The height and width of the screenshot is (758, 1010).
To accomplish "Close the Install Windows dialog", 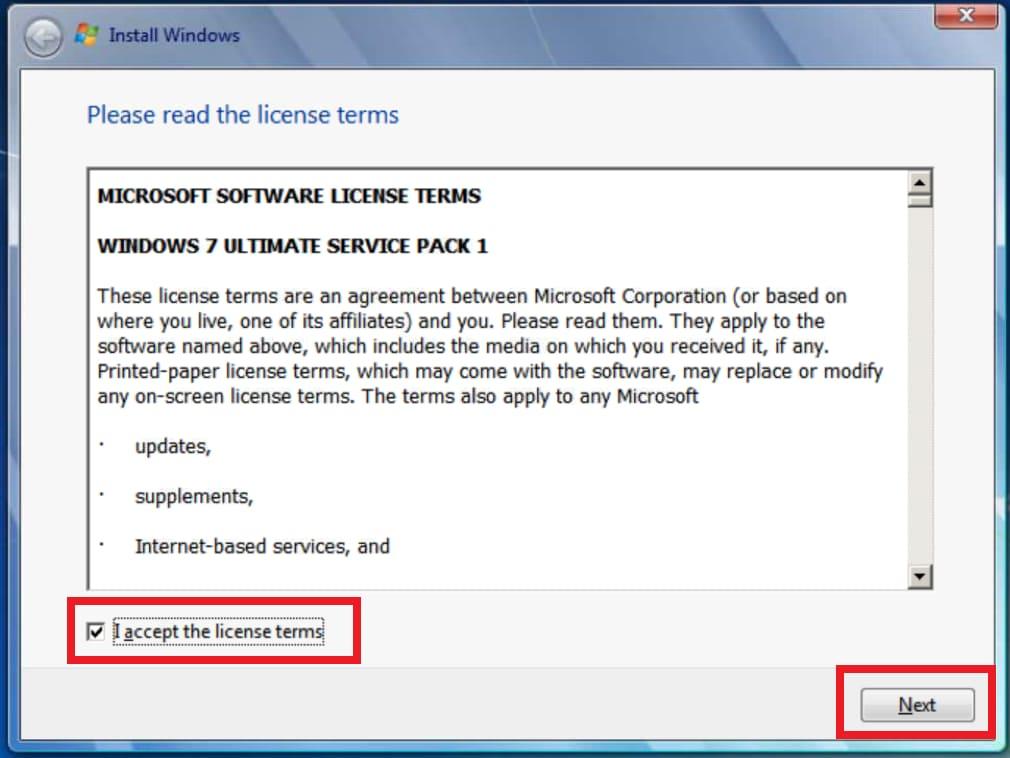I will point(966,15).
